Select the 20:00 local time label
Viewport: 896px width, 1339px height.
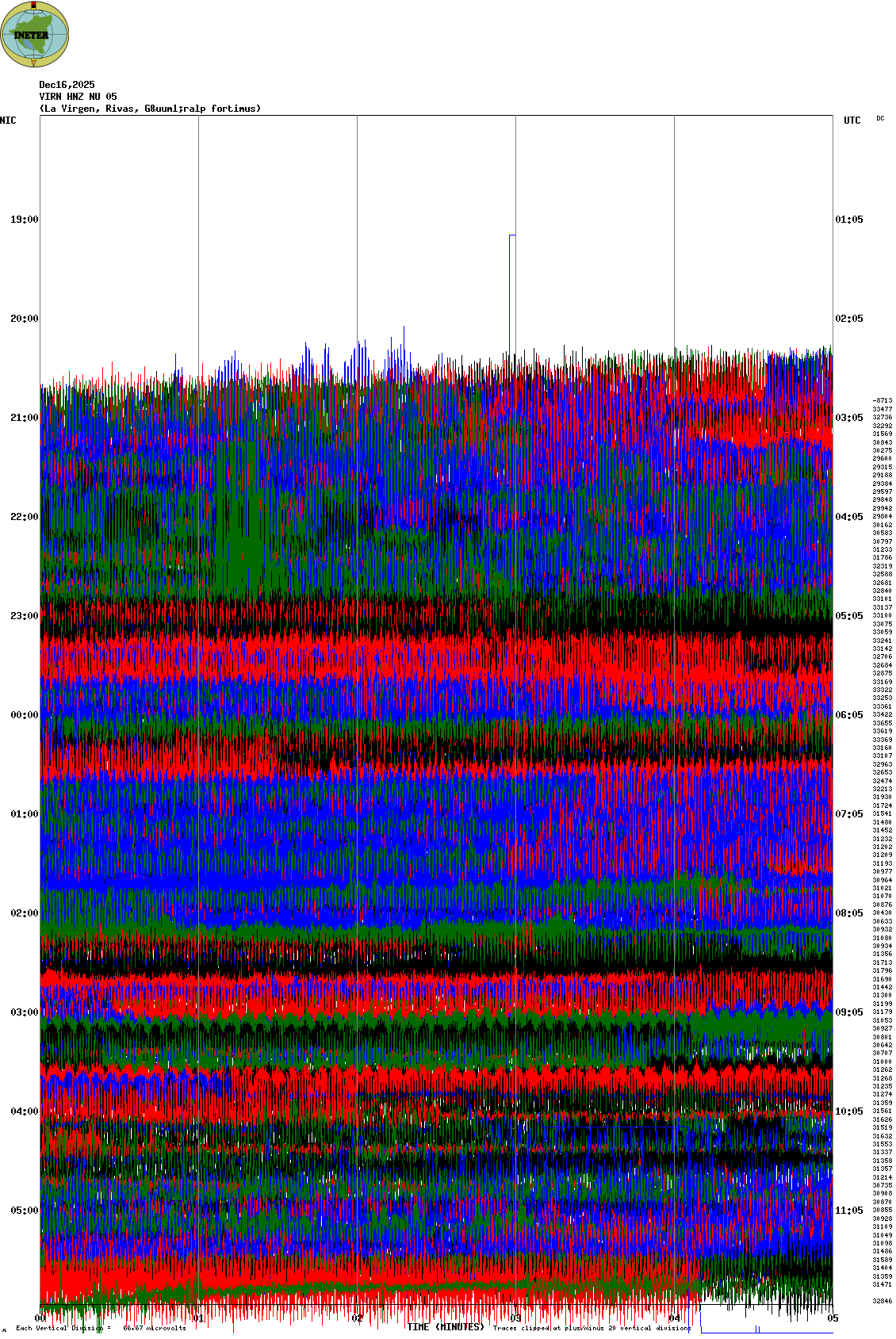pos(24,319)
